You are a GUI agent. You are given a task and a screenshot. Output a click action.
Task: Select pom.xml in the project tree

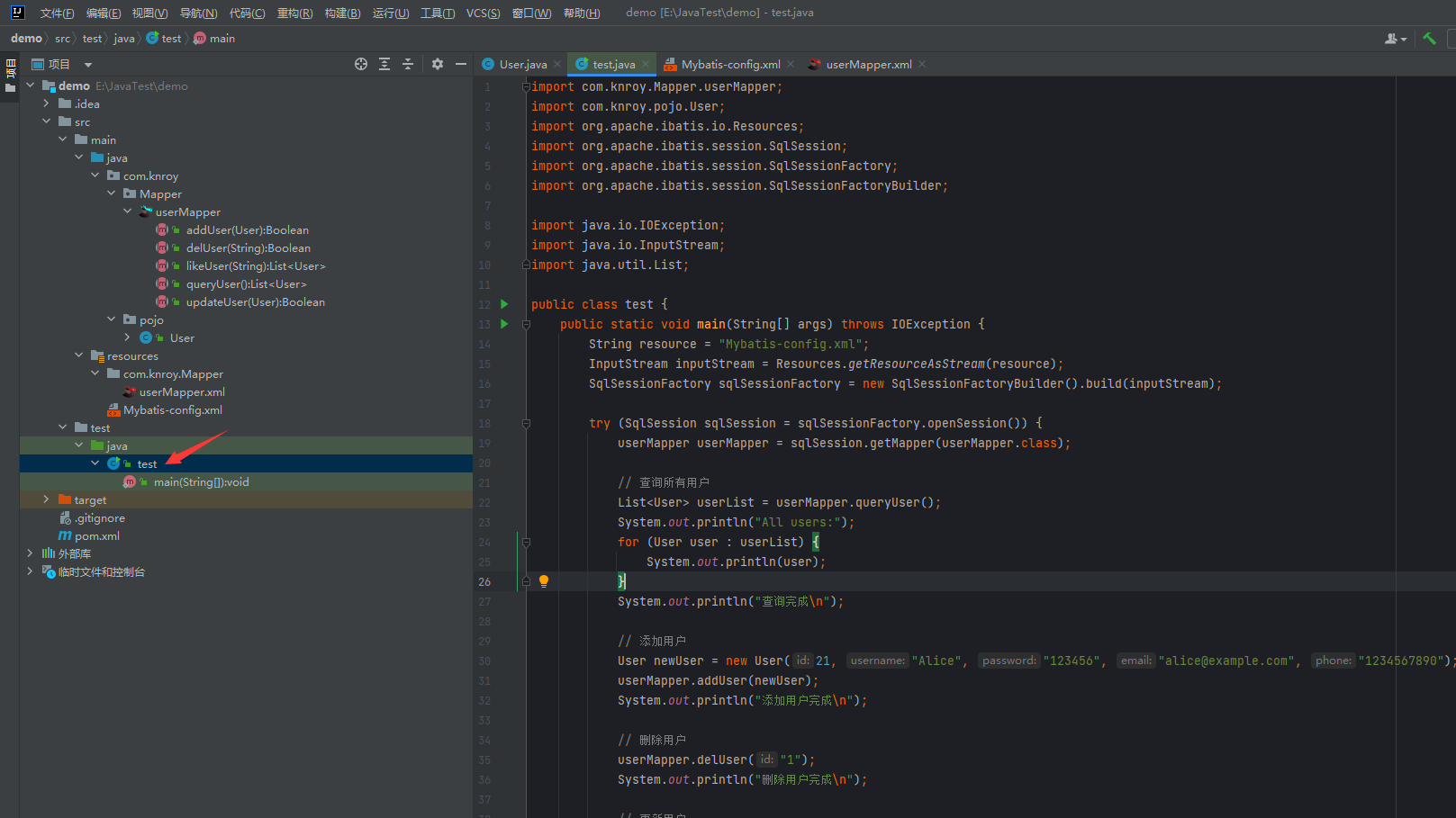(x=96, y=535)
